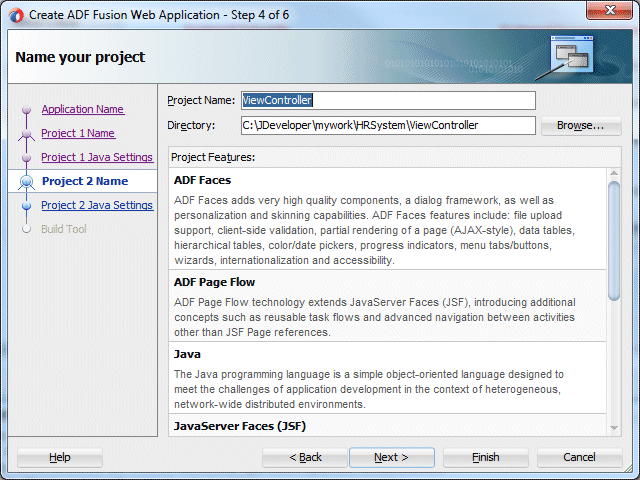Select the Java feature heading

point(187,354)
